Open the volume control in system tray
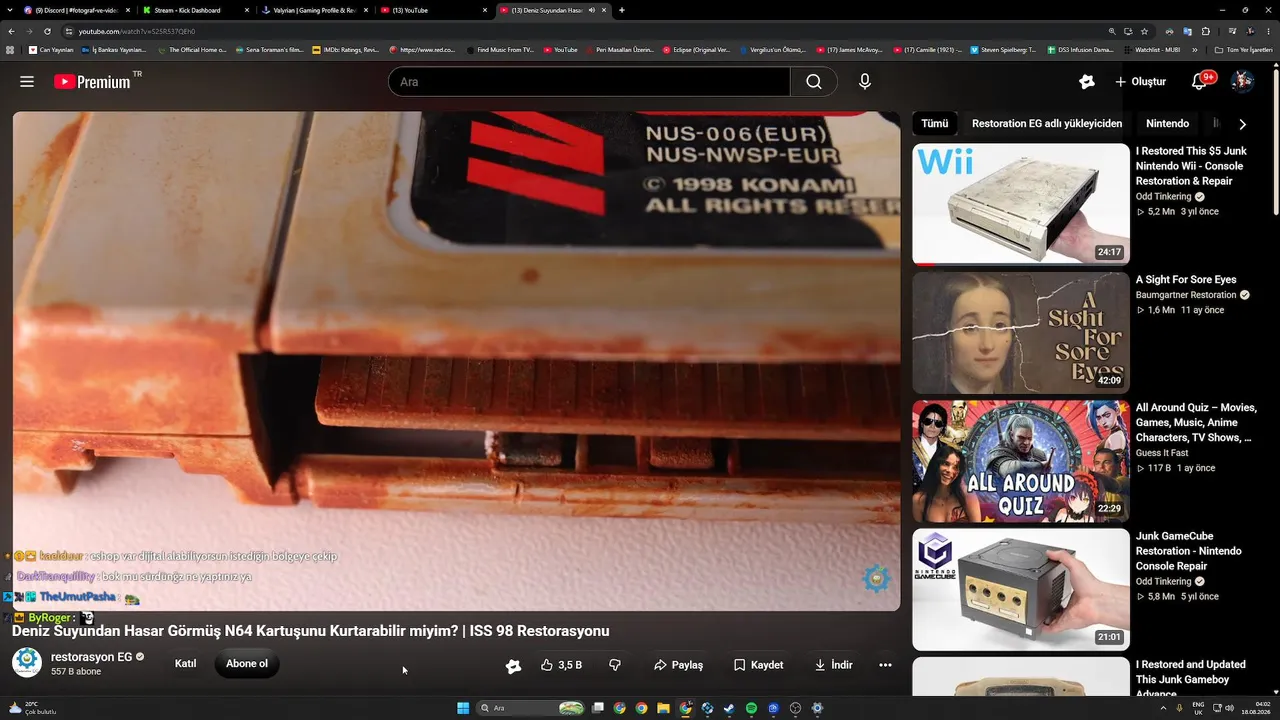 tap(1229, 708)
